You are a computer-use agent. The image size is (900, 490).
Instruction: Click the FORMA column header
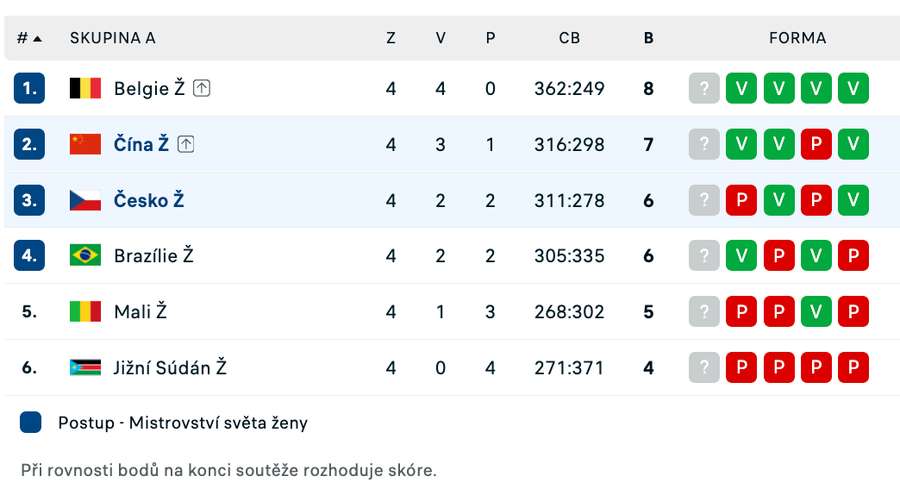click(797, 38)
